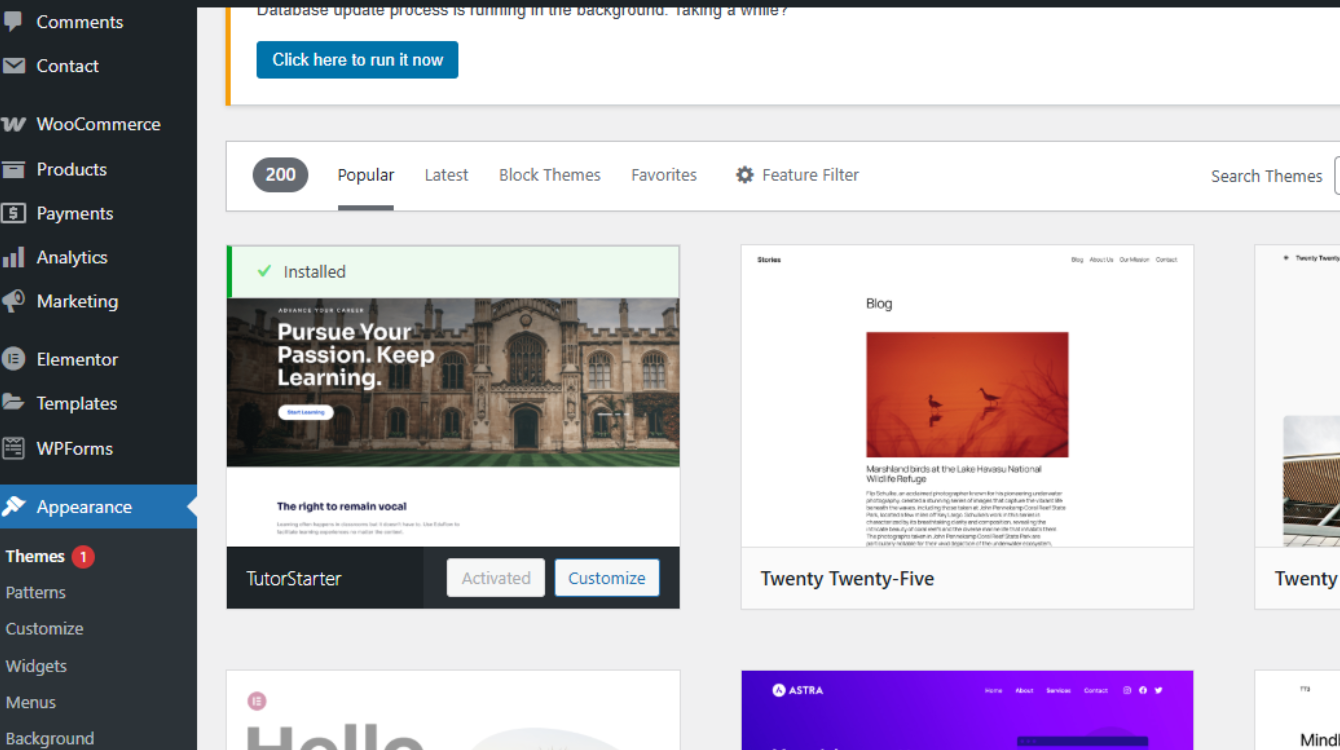Screen dimensions: 1340x750
Task: Click the 'Click here to run it now' button
Action: pos(357,60)
